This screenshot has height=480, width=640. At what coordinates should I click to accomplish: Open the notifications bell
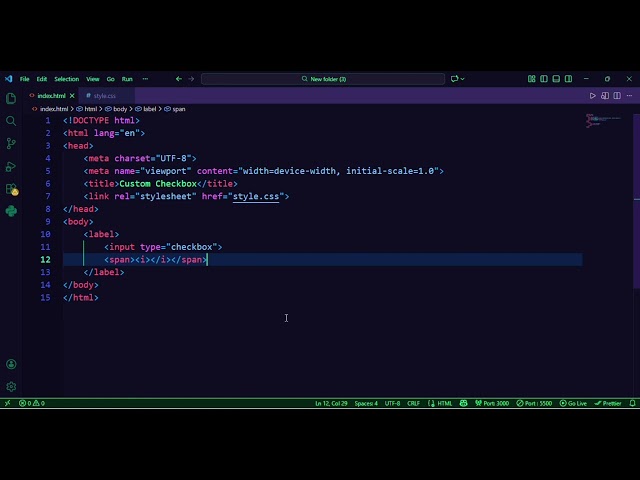pos(632,403)
